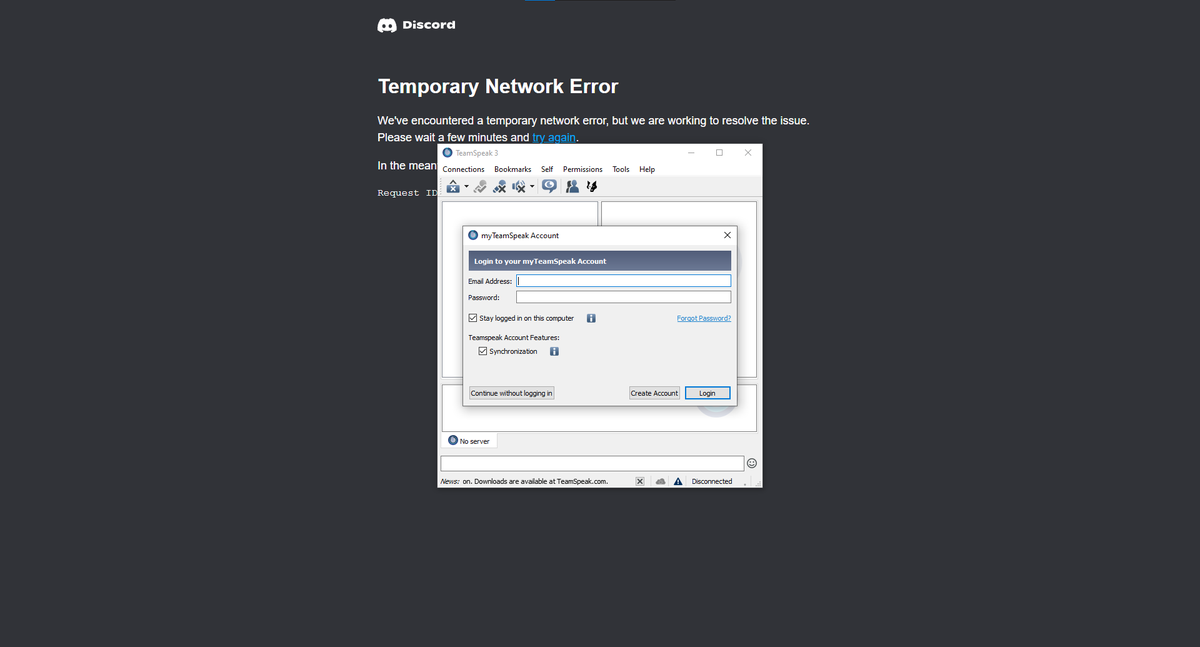Click the Discord logo on error page
This screenshot has width=1200, height=647.
click(416, 25)
